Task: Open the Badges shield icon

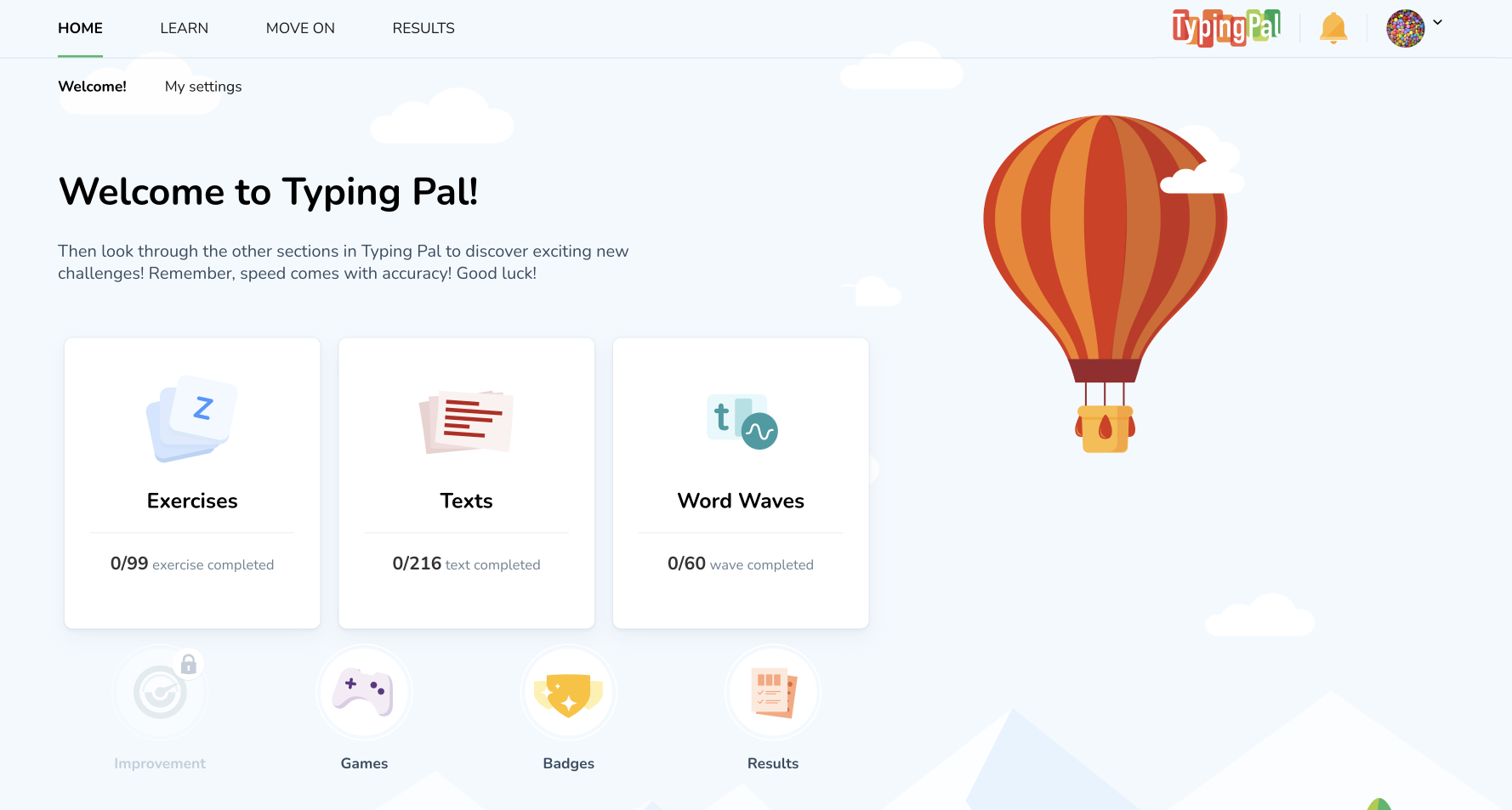Action: coord(569,692)
